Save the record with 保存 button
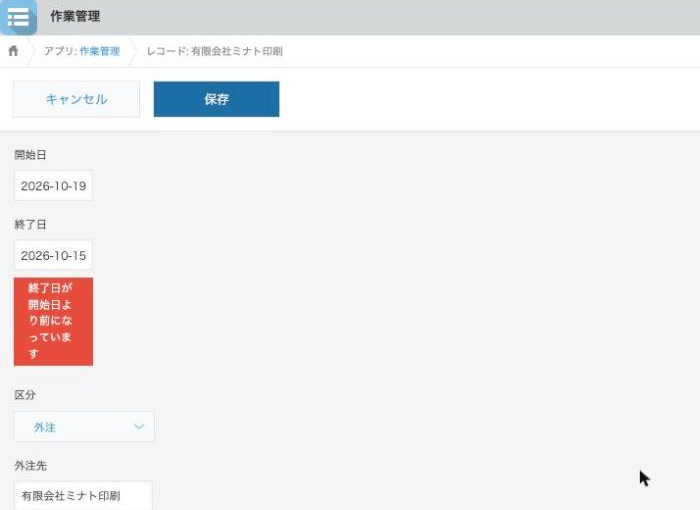700x510 pixels. 217,99
